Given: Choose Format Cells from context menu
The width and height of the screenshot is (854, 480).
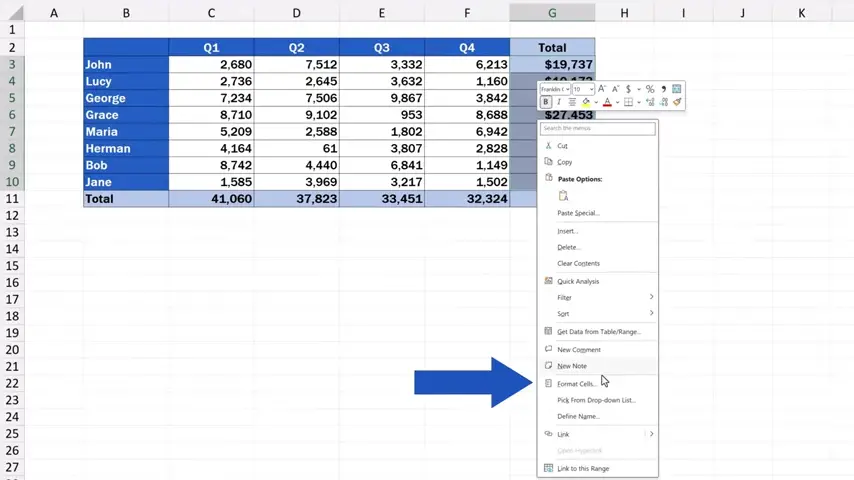Looking at the screenshot, I should click(576, 384).
